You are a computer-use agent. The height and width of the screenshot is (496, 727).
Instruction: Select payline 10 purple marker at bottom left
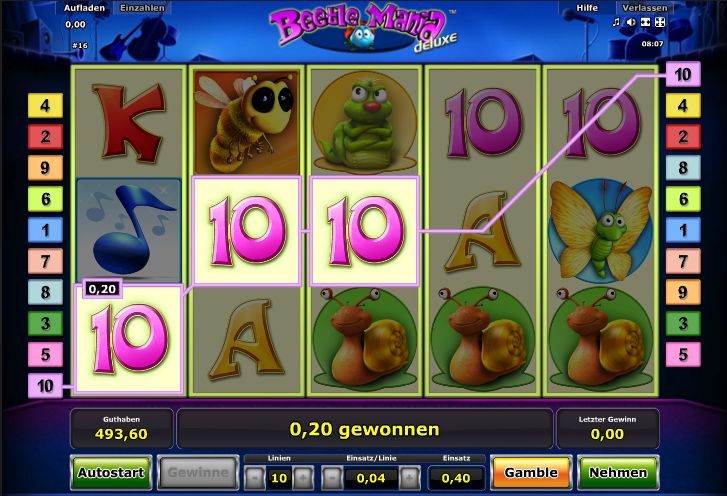pyautogui.click(x=45, y=386)
